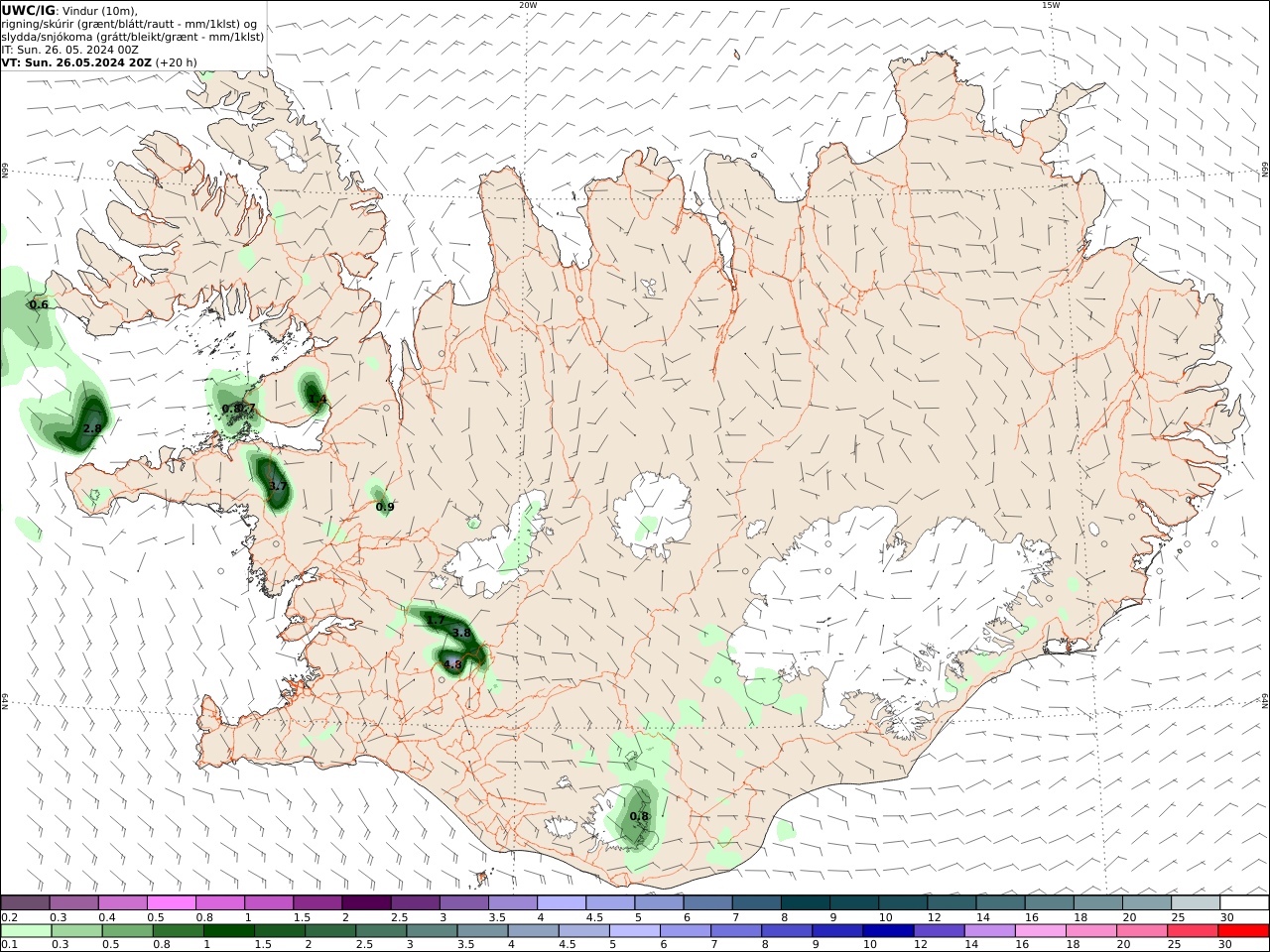Click the '0.1' label under the lower scale

[9, 946]
